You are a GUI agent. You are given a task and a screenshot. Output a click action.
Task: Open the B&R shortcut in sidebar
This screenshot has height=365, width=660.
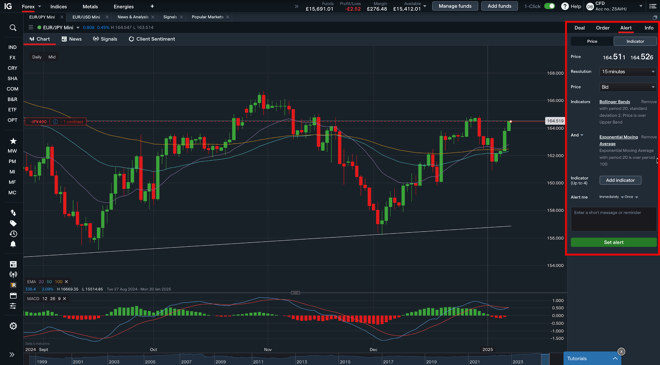tap(12, 99)
